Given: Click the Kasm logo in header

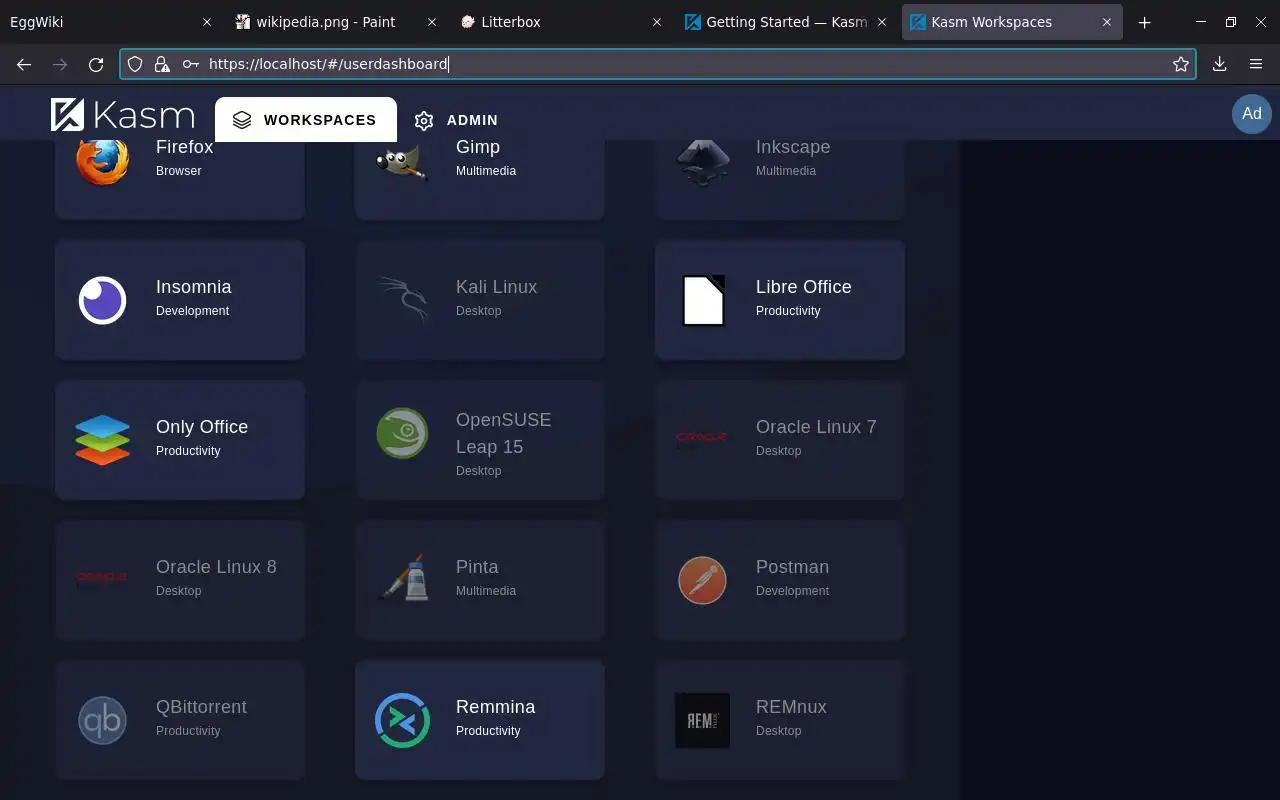Looking at the screenshot, I should [123, 115].
